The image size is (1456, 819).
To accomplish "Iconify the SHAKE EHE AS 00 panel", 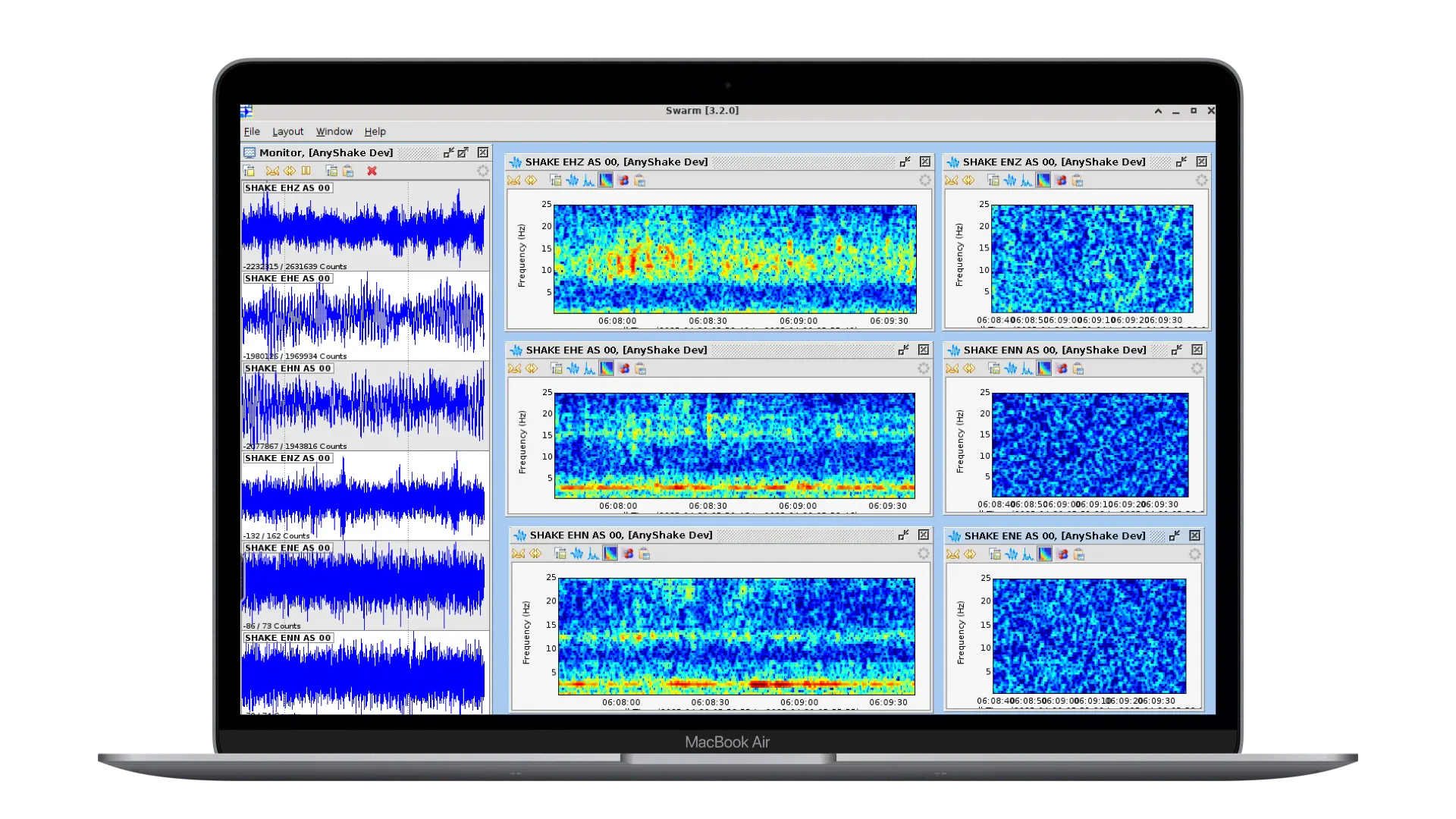I will pyautogui.click(x=903, y=350).
